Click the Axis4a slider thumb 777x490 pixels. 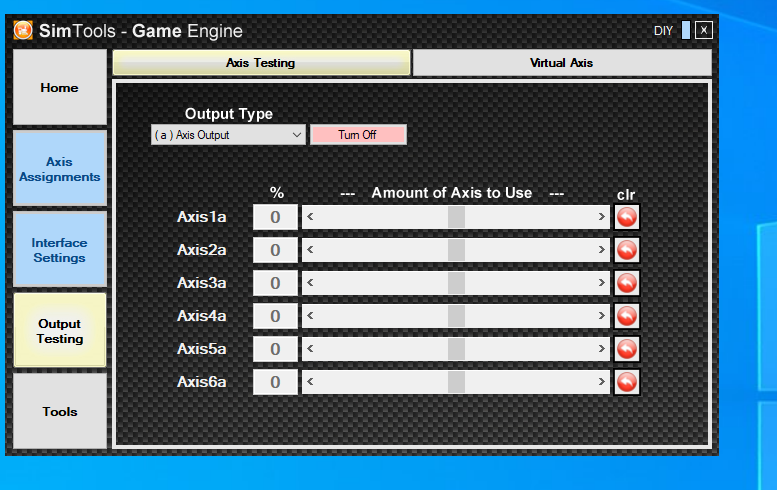pyautogui.click(x=456, y=316)
